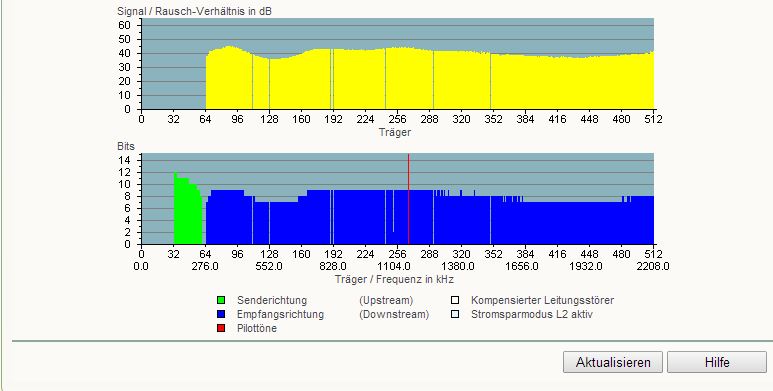The width and height of the screenshot is (773, 391).
Task: Click the green Senderichtung legend swatch
Action: click(x=221, y=300)
